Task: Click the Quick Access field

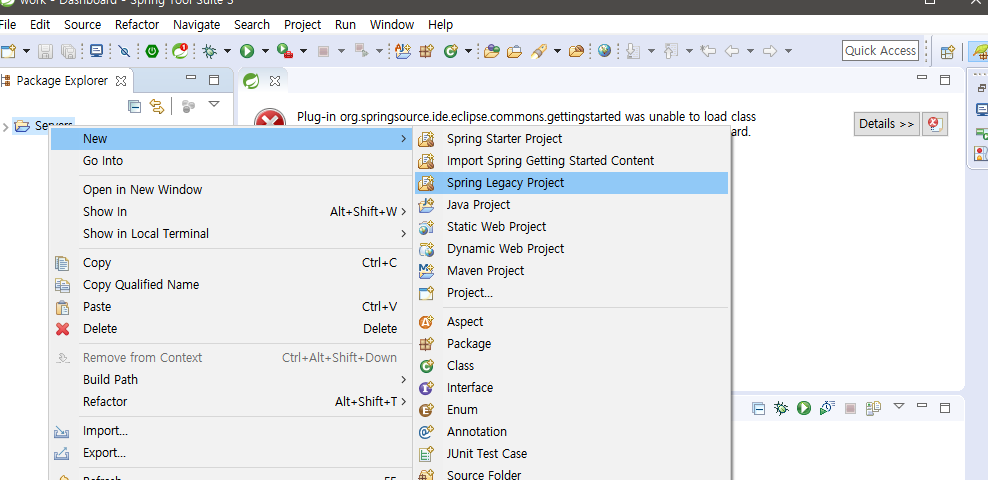Action: 880,51
